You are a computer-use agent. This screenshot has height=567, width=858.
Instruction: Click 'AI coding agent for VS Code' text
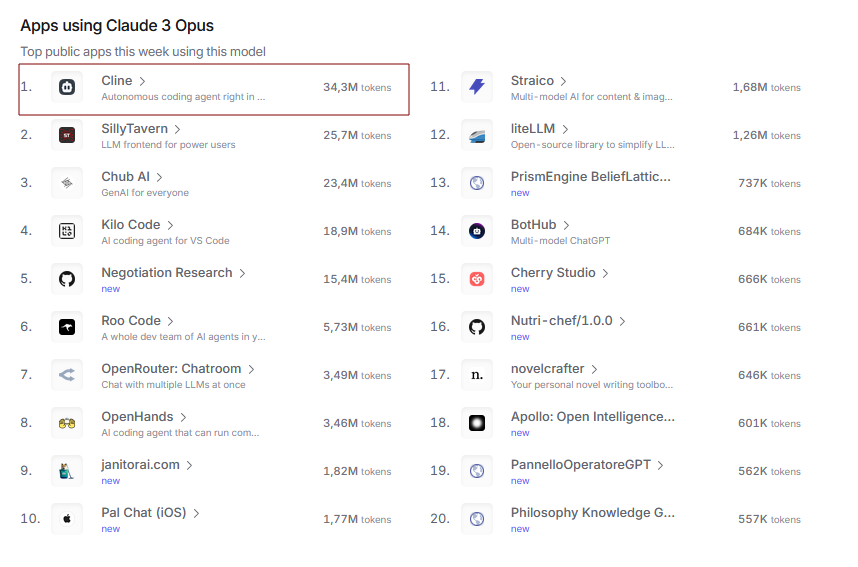tap(165, 241)
